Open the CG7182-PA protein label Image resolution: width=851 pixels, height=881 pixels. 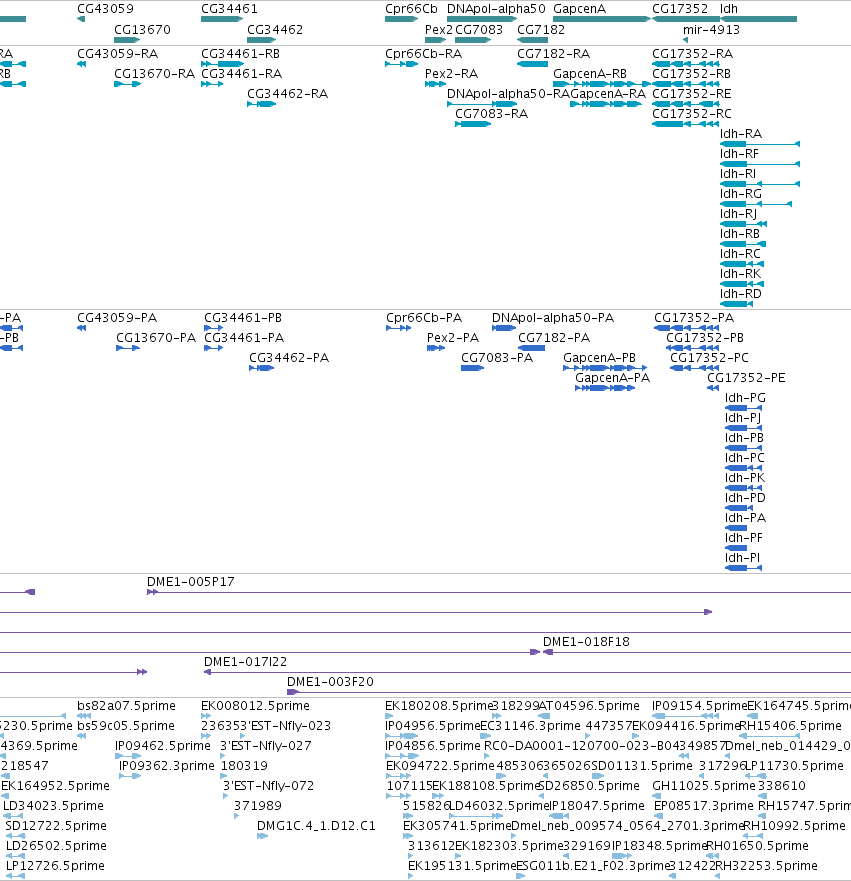pyautogui.click(x=554, y=338)
